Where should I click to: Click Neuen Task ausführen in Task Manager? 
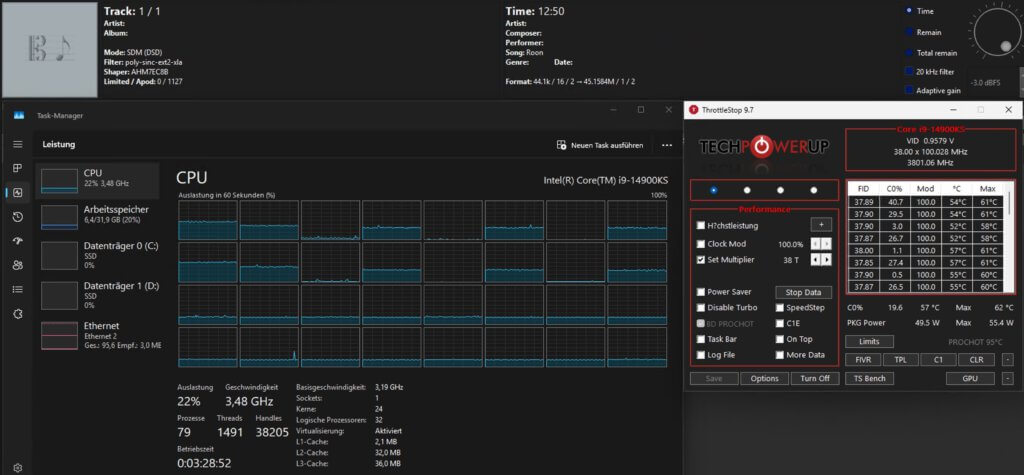pos(600,145)
